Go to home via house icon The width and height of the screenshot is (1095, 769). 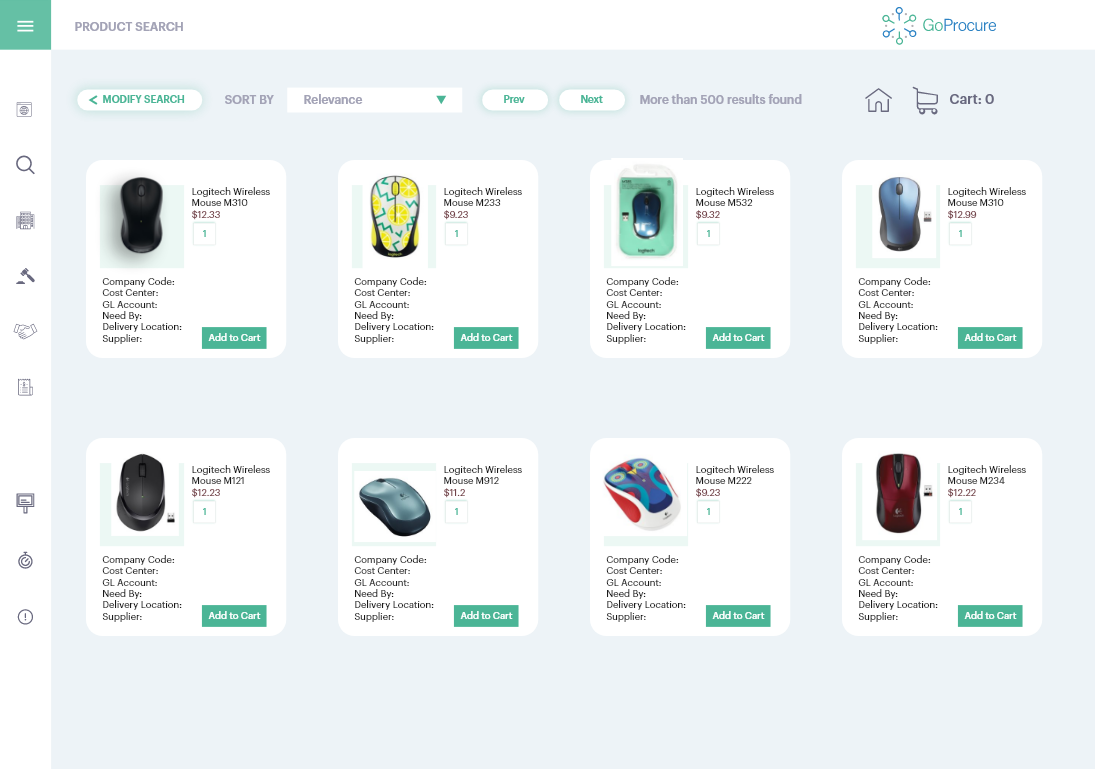[879, 100]
